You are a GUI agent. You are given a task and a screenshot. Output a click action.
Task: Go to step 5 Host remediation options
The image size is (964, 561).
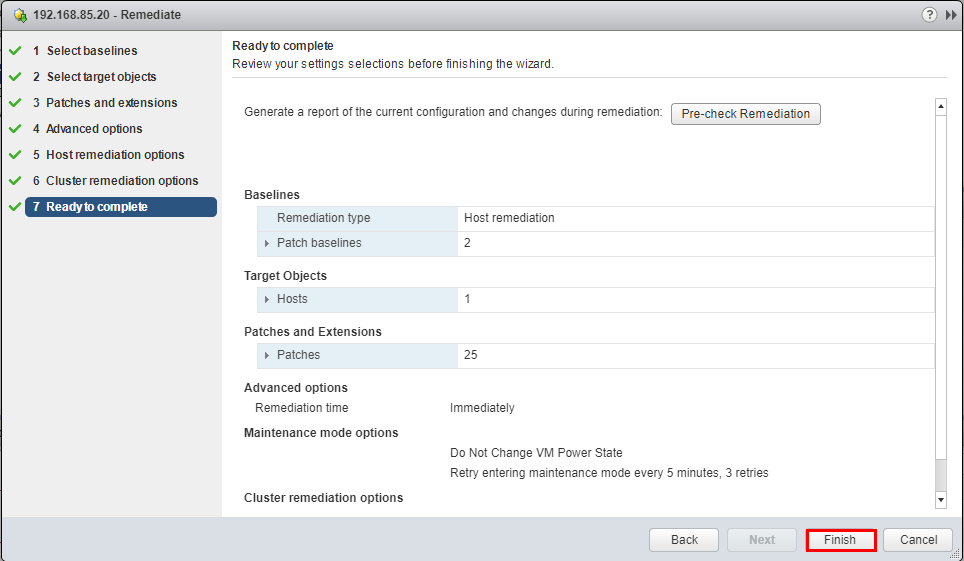(x=115, y=155)
